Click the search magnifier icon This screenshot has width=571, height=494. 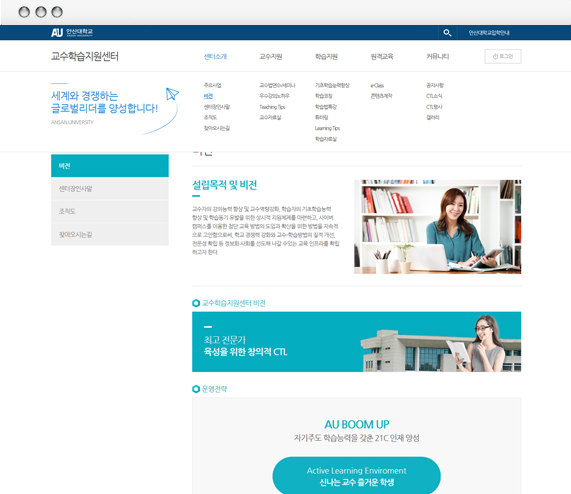point(447,33)
